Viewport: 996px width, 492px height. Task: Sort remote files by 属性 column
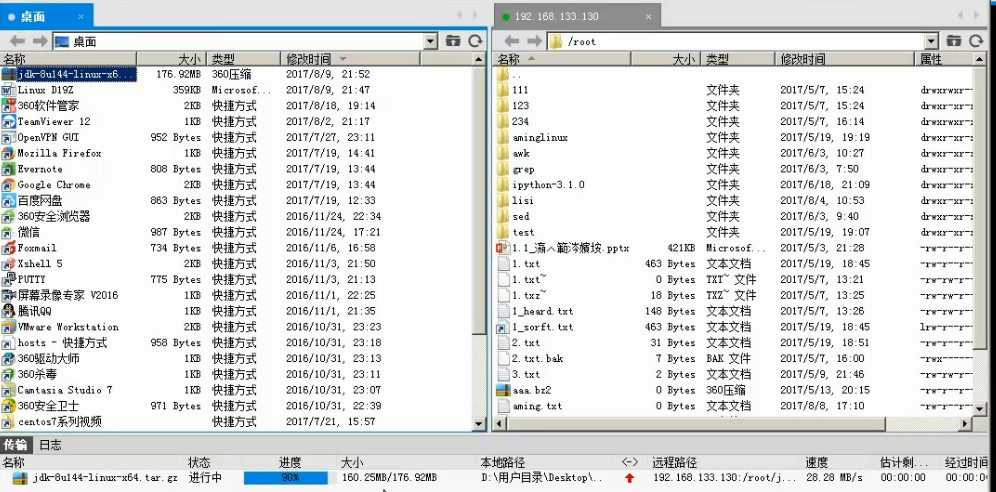click(944, 59)
